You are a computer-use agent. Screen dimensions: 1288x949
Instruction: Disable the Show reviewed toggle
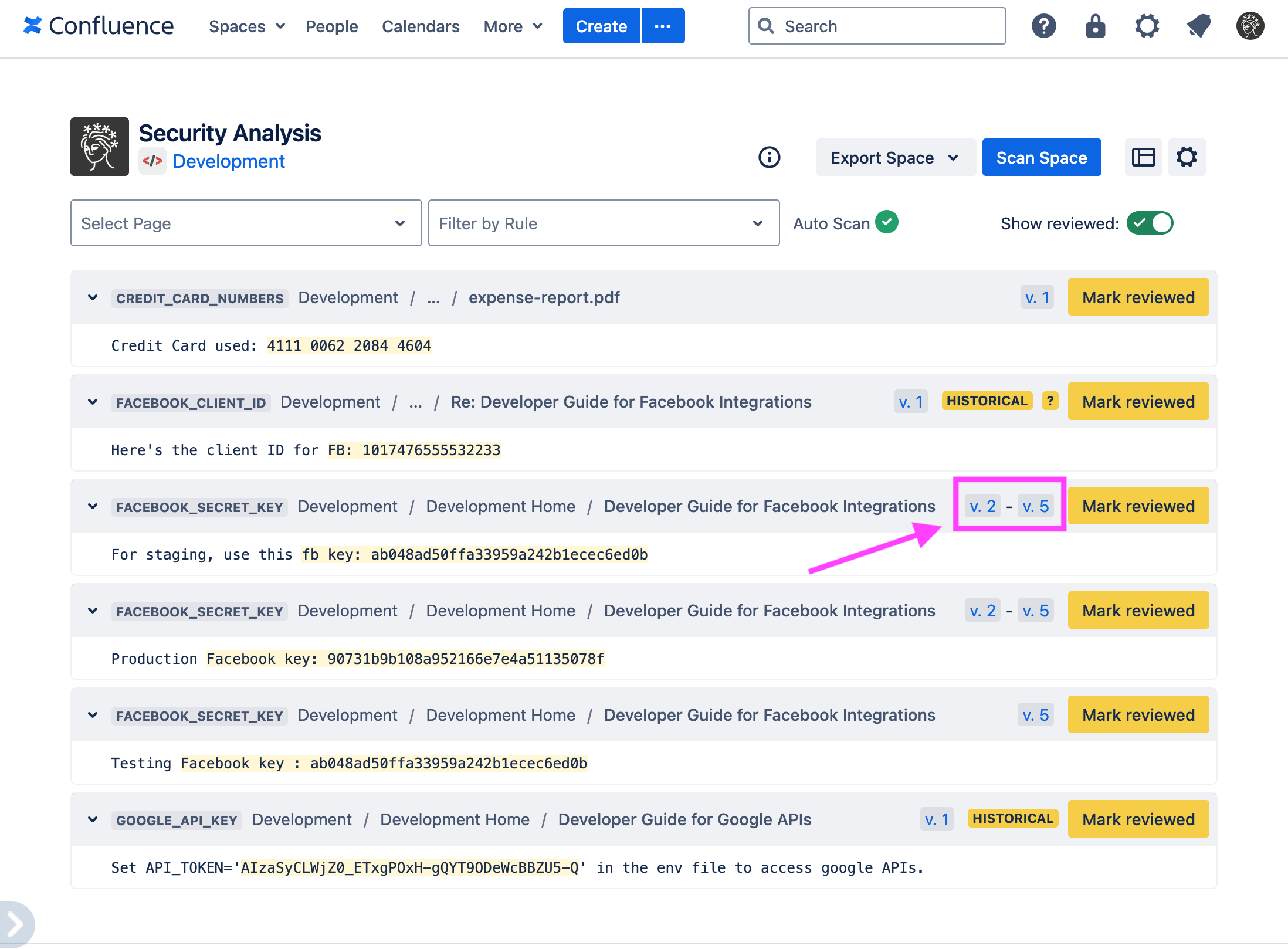1150,223
